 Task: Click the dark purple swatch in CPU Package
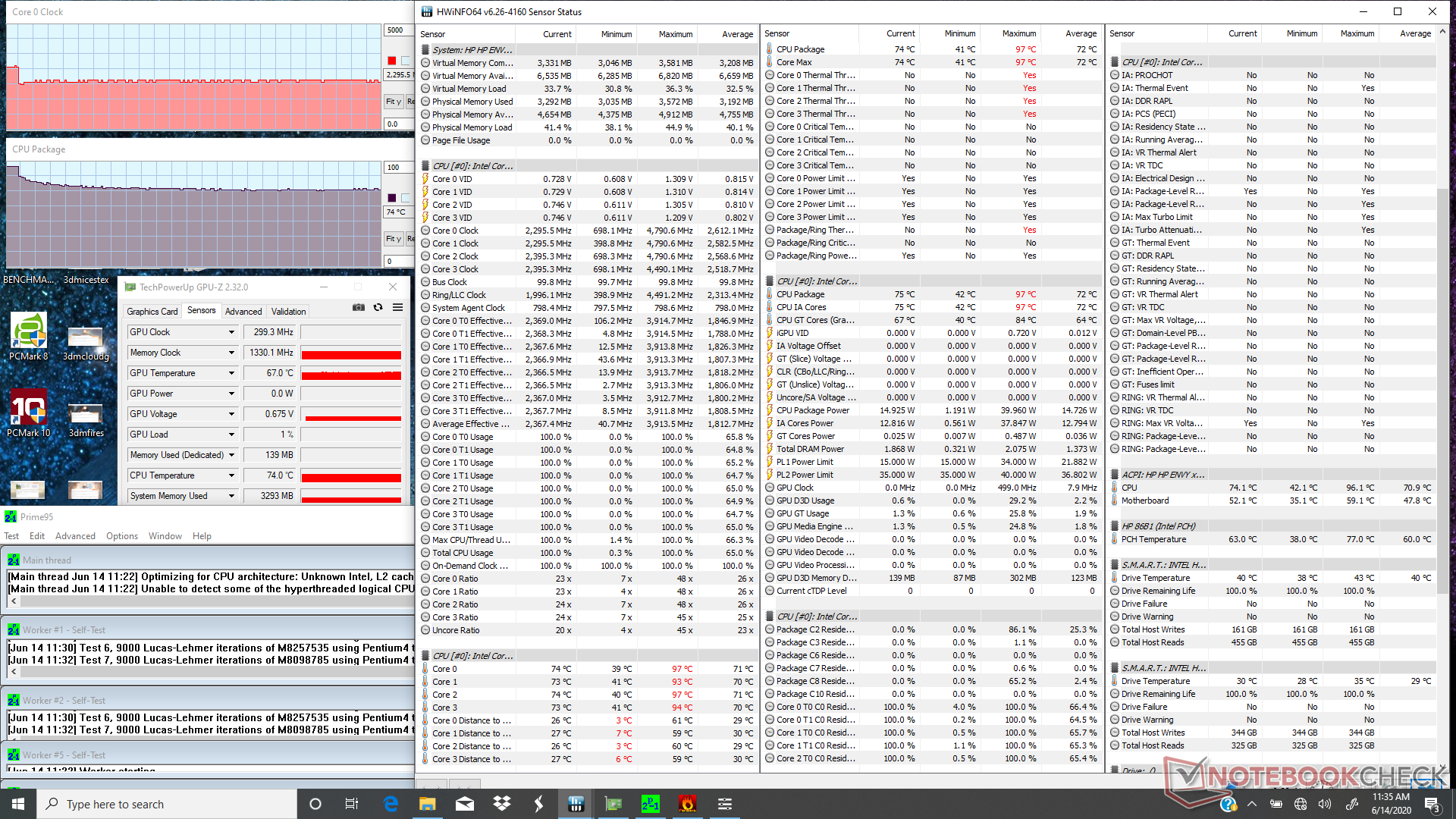pyautogui.click(x=392, y=198)
